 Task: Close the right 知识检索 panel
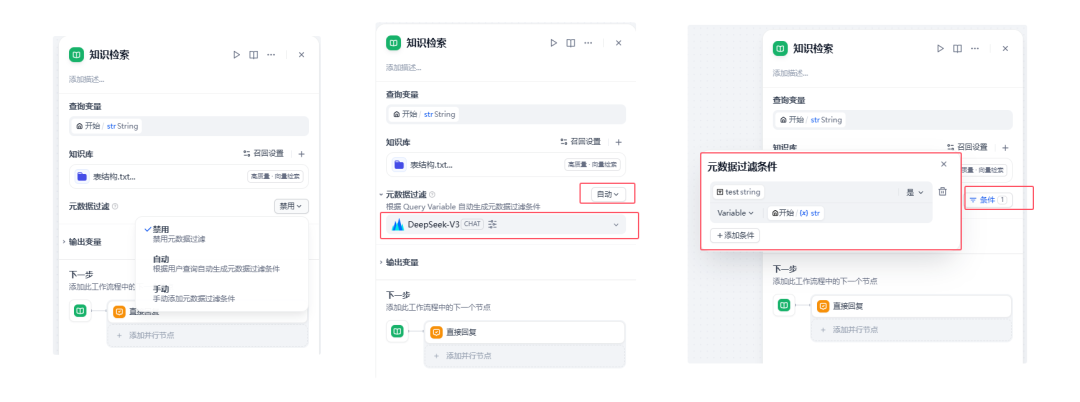tap(1005, 48)
